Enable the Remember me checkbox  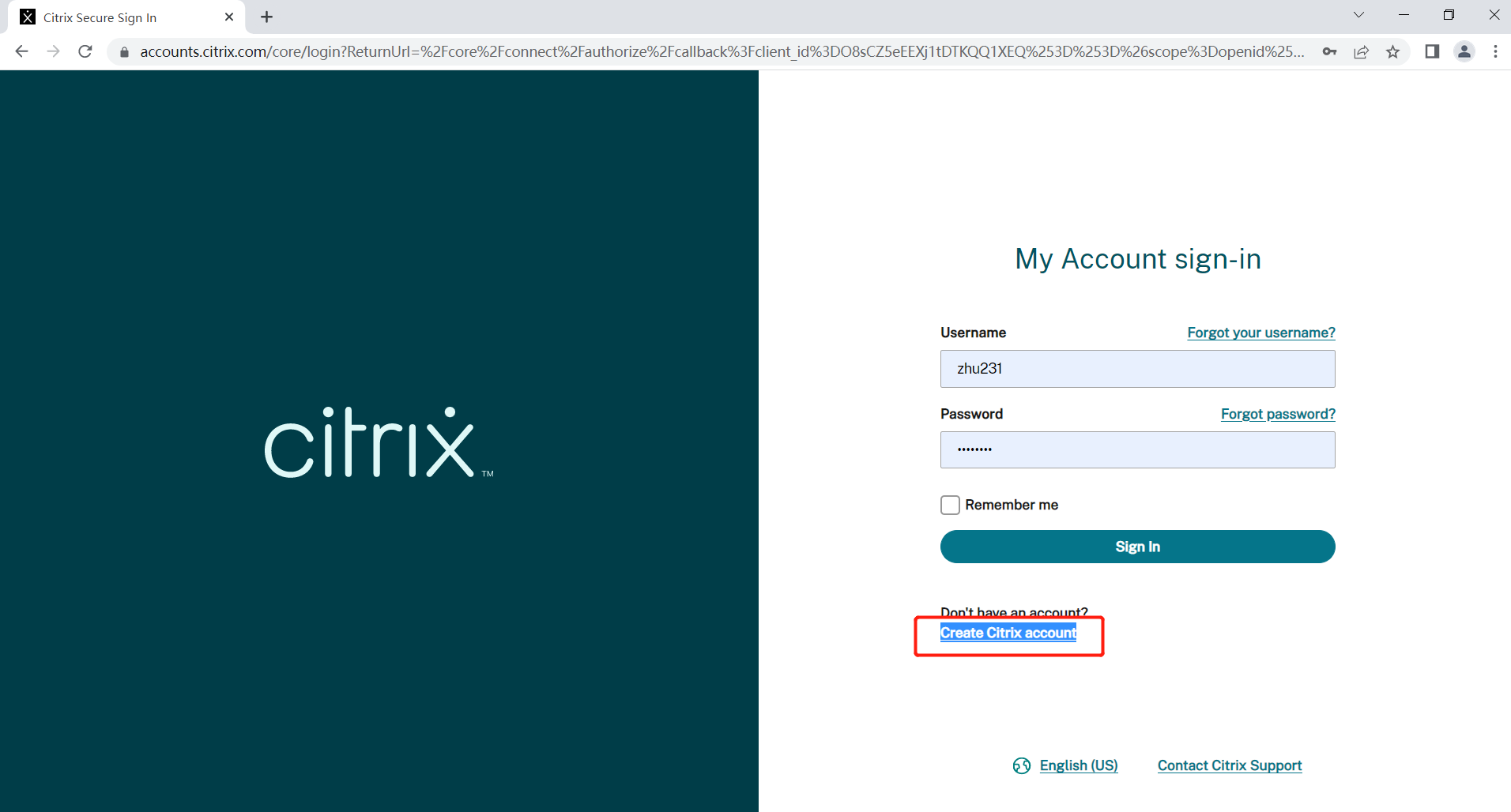click(950, 504)
